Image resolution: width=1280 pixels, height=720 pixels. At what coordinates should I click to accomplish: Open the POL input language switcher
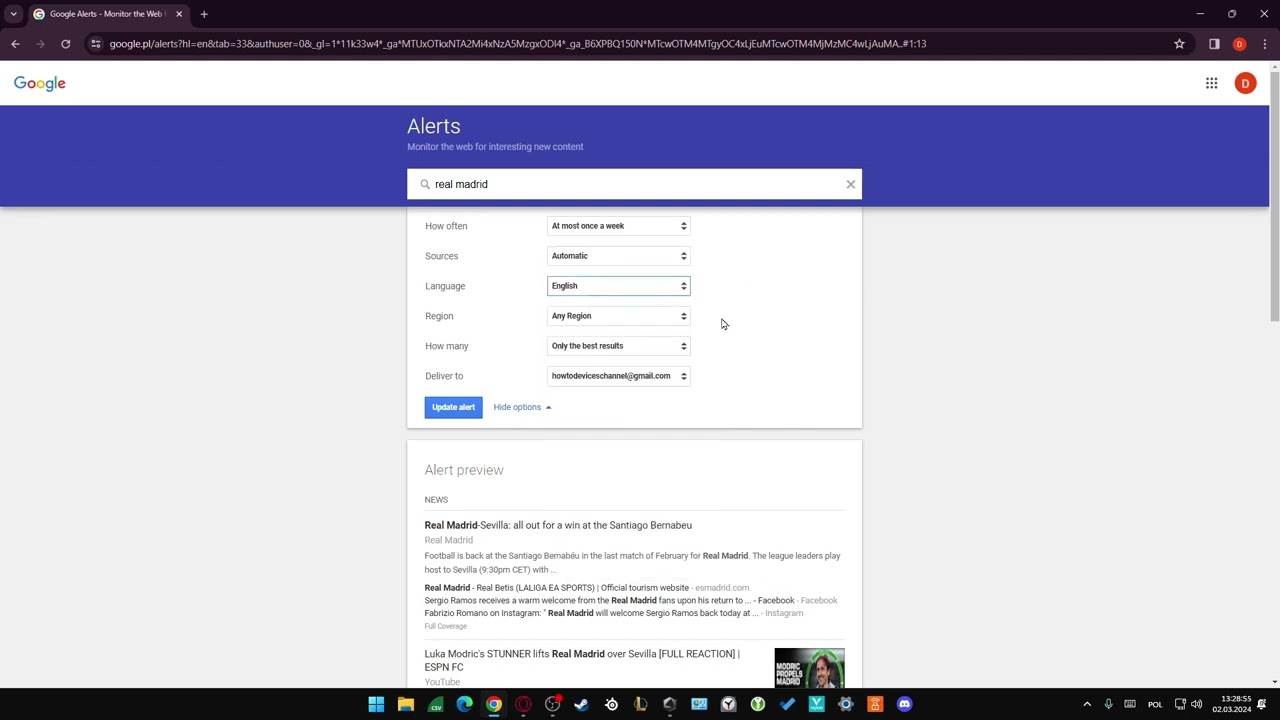[1155, 704]
